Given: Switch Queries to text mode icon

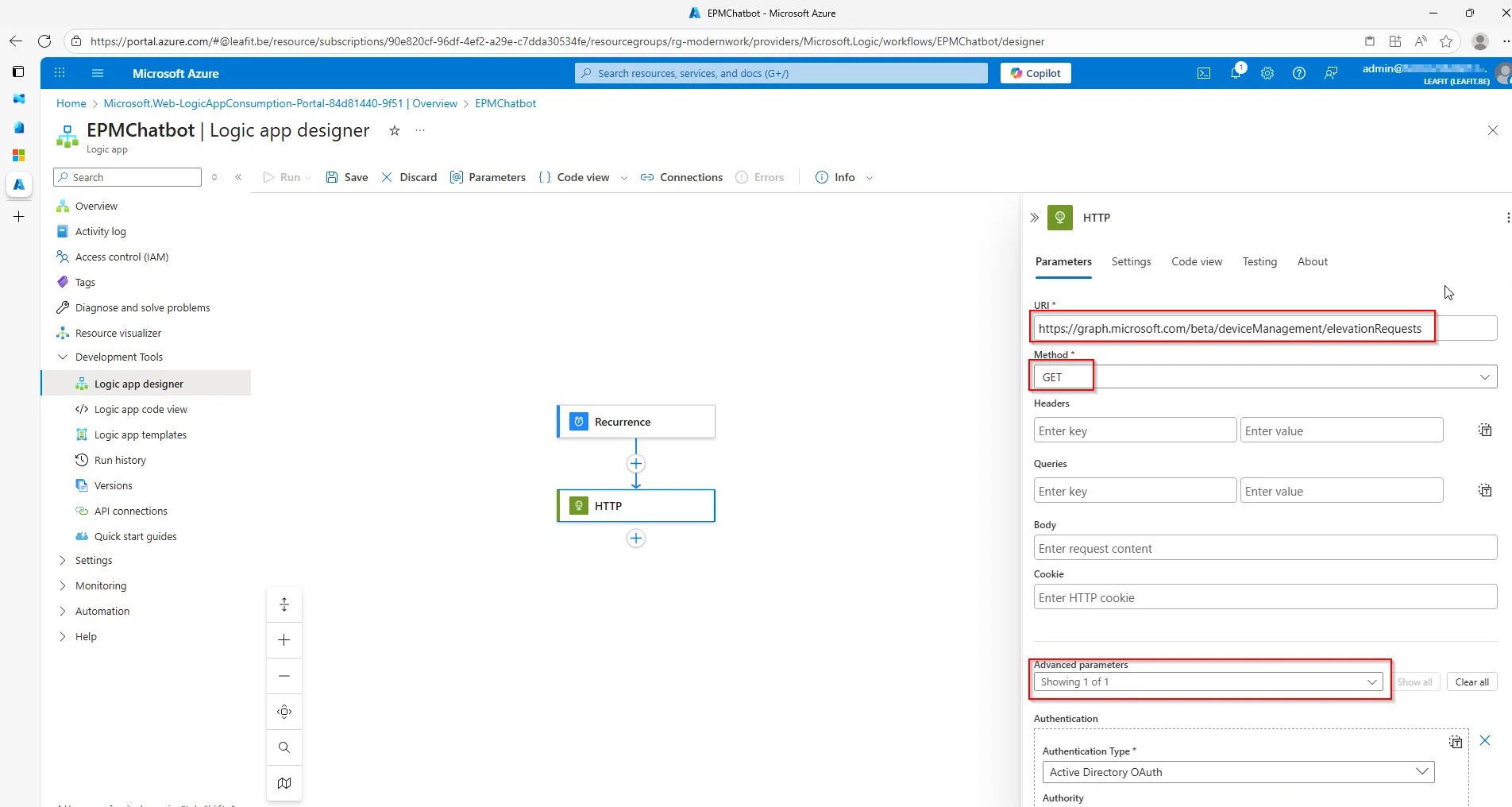Looking at the screenshot, I should (x=1485, y=491).
